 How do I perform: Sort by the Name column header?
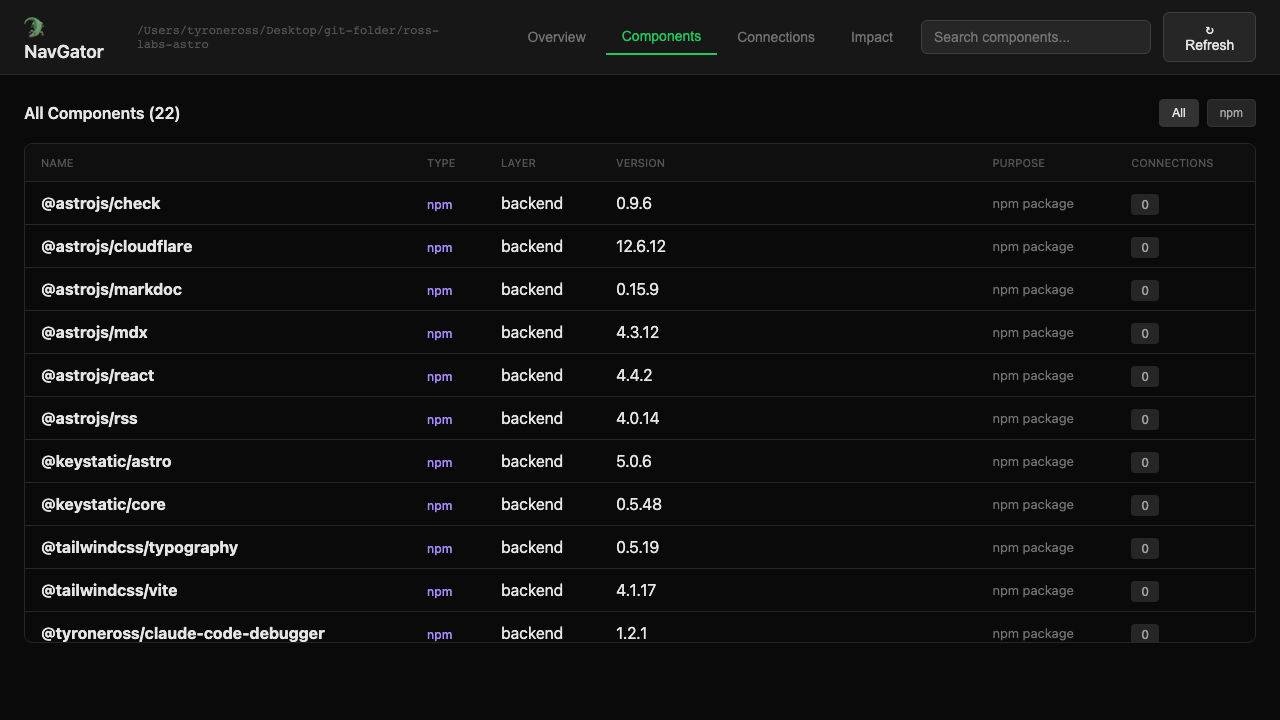coord(57,163)
